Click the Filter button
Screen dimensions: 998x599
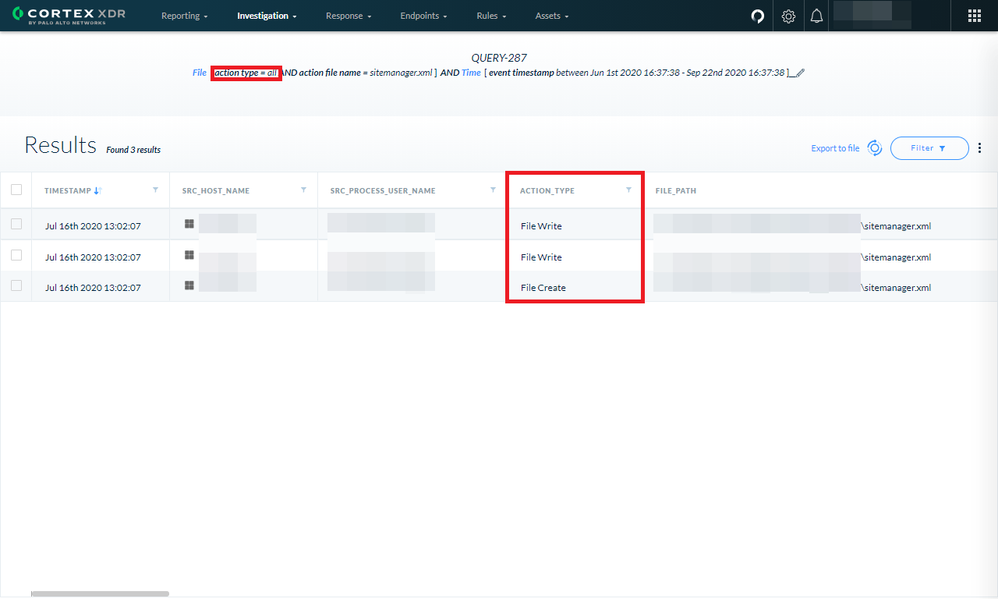point(929,148)
